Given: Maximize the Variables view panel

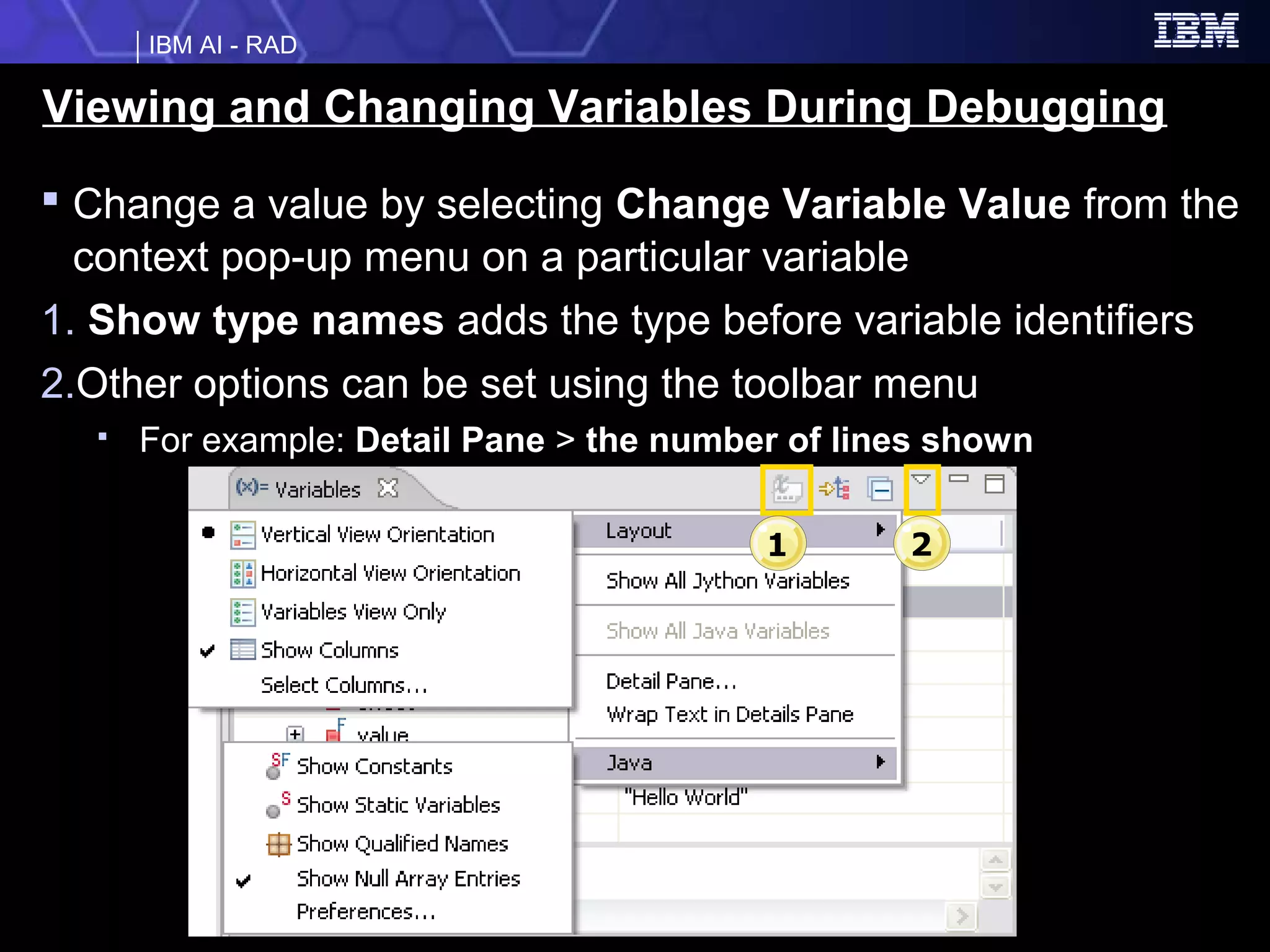Looking at the screenshot, I should 994,484.
